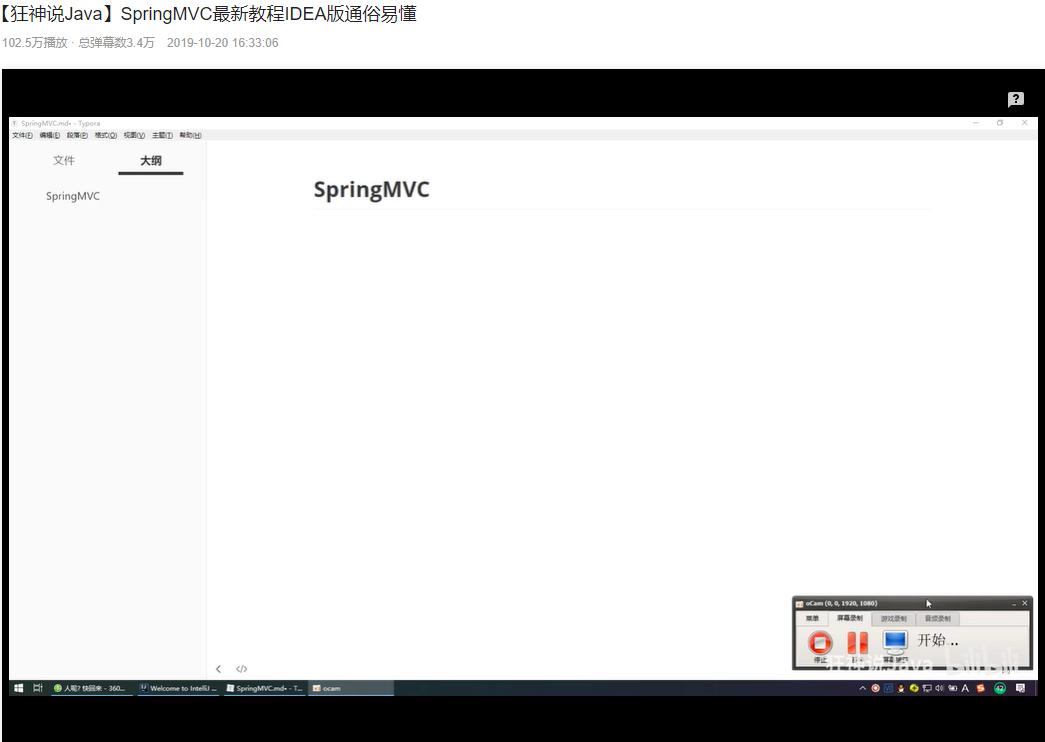The width and height of the screenshot is (1045, 742).
Task: Click the red recording tray icon
Action: tap(876, 688)
